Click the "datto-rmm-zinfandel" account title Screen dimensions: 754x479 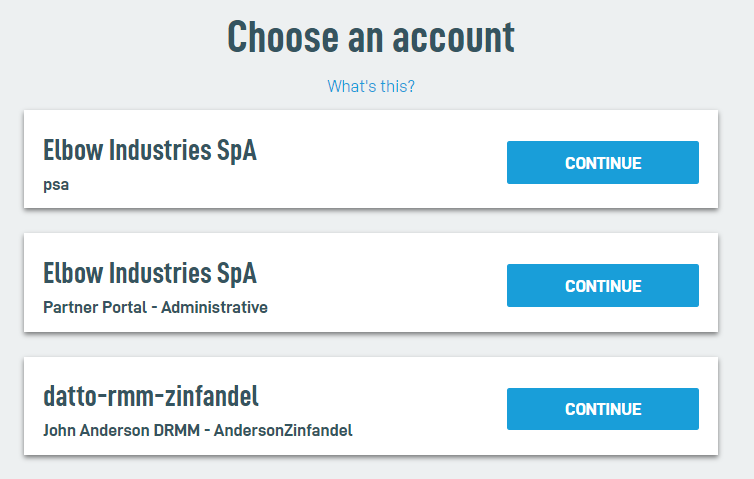click(151, 396)
